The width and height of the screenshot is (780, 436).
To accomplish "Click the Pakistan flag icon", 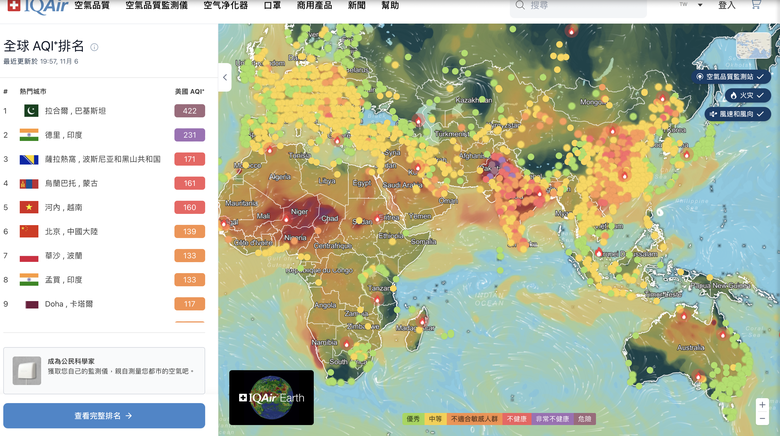I will [31, 110].
